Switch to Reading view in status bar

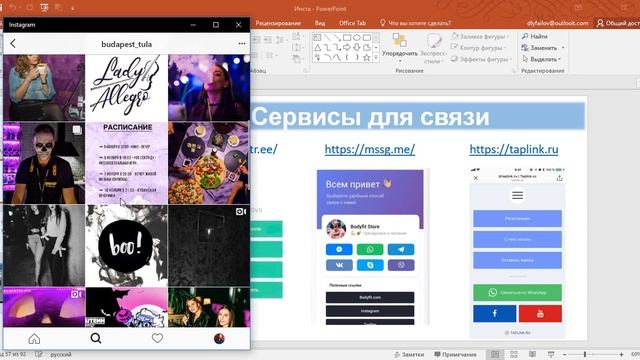tap(532, 354)
